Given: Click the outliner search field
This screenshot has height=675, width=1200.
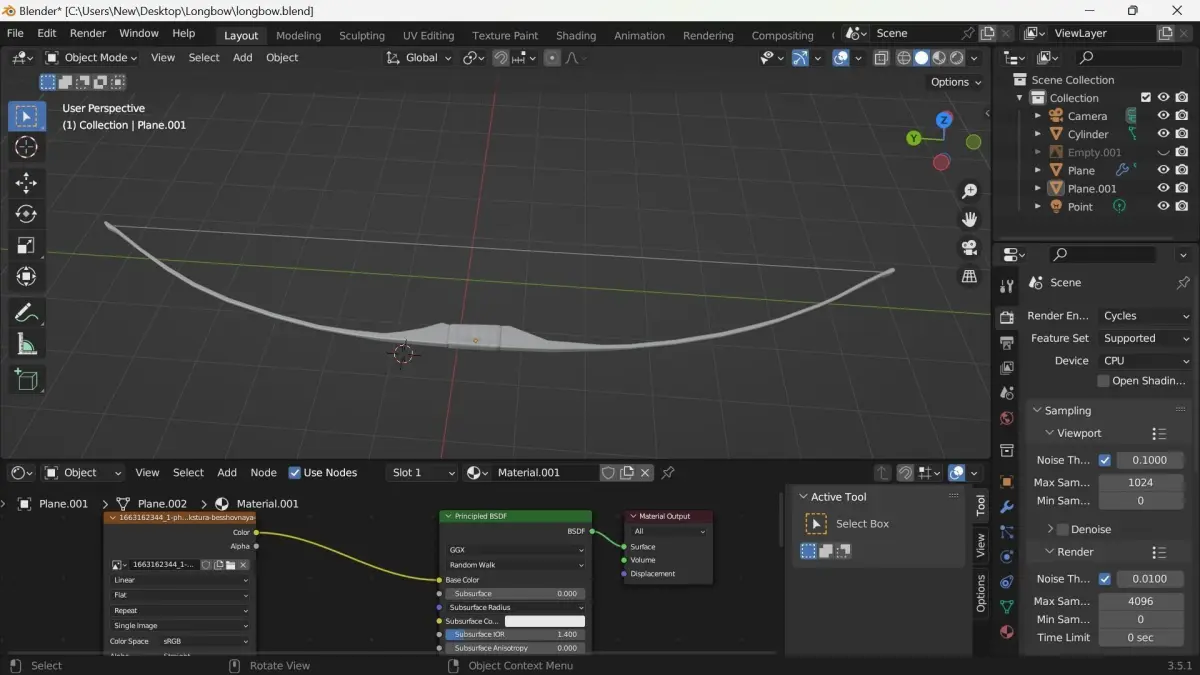Looking at the screenshot, I should click(x=1130, y=58).
